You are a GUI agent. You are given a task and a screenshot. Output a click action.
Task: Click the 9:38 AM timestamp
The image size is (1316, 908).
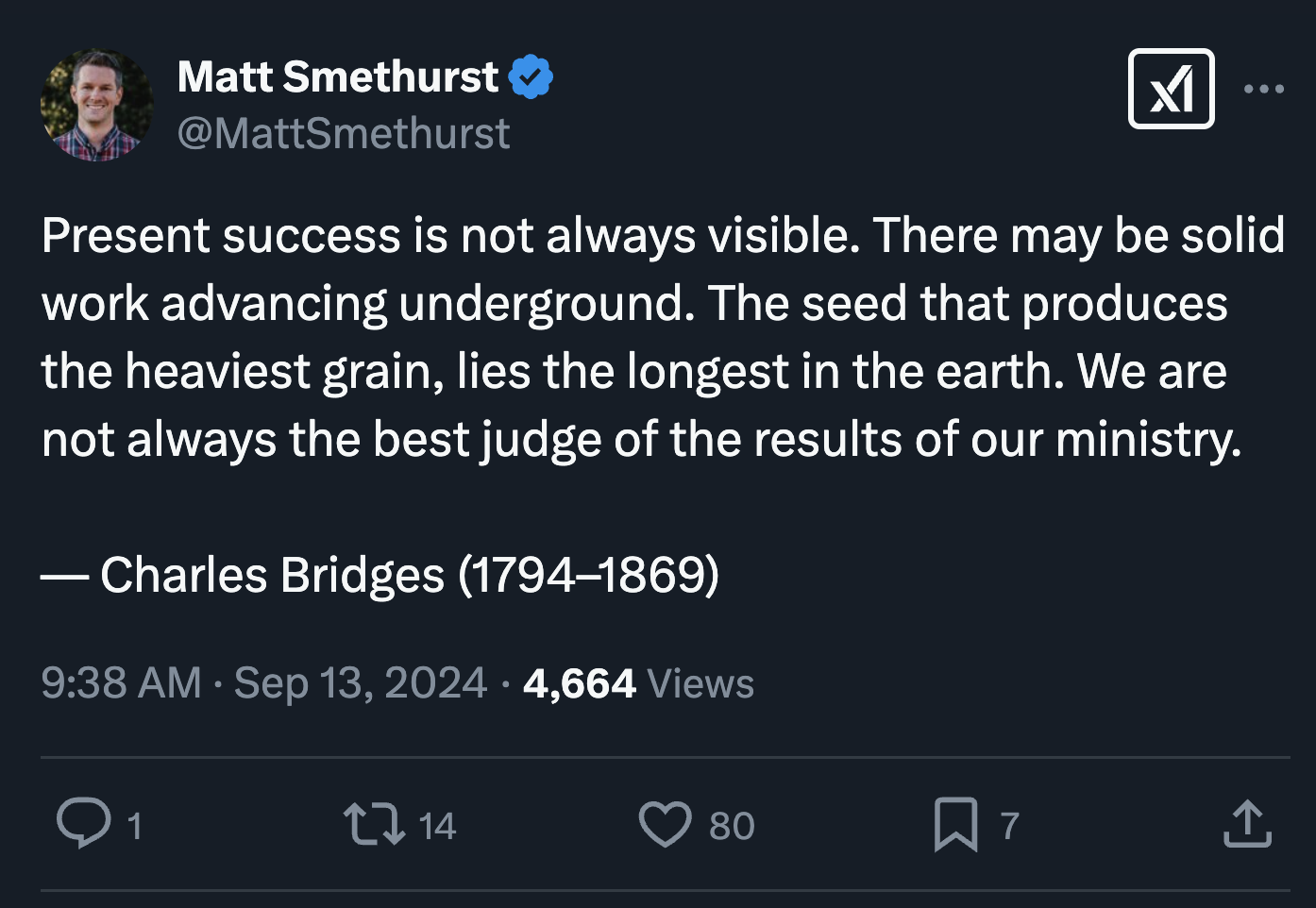121,683
